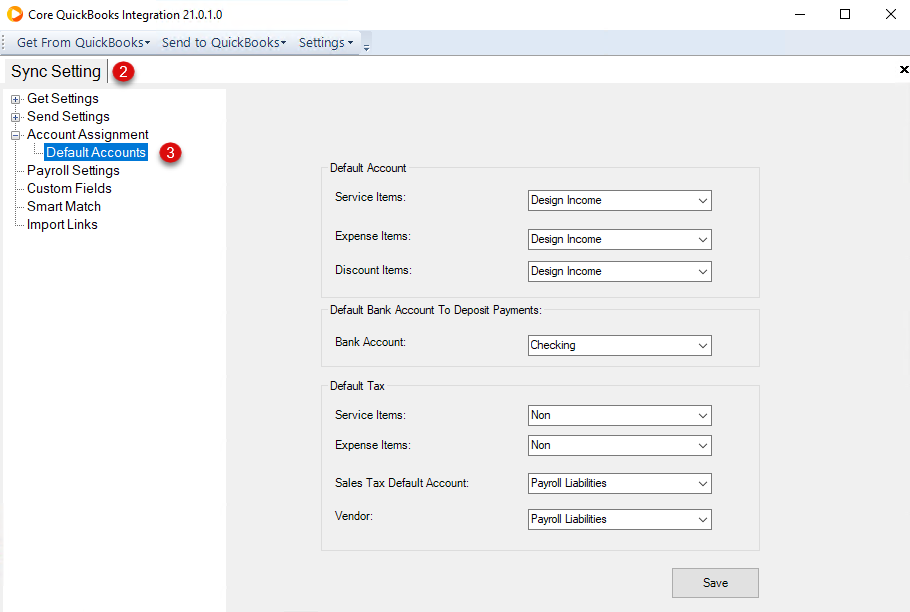The width and height of the screenshot is (910, 612).
Task: Click the Default Bank Account To Deposit Payments label
Action: coord(435,310)
